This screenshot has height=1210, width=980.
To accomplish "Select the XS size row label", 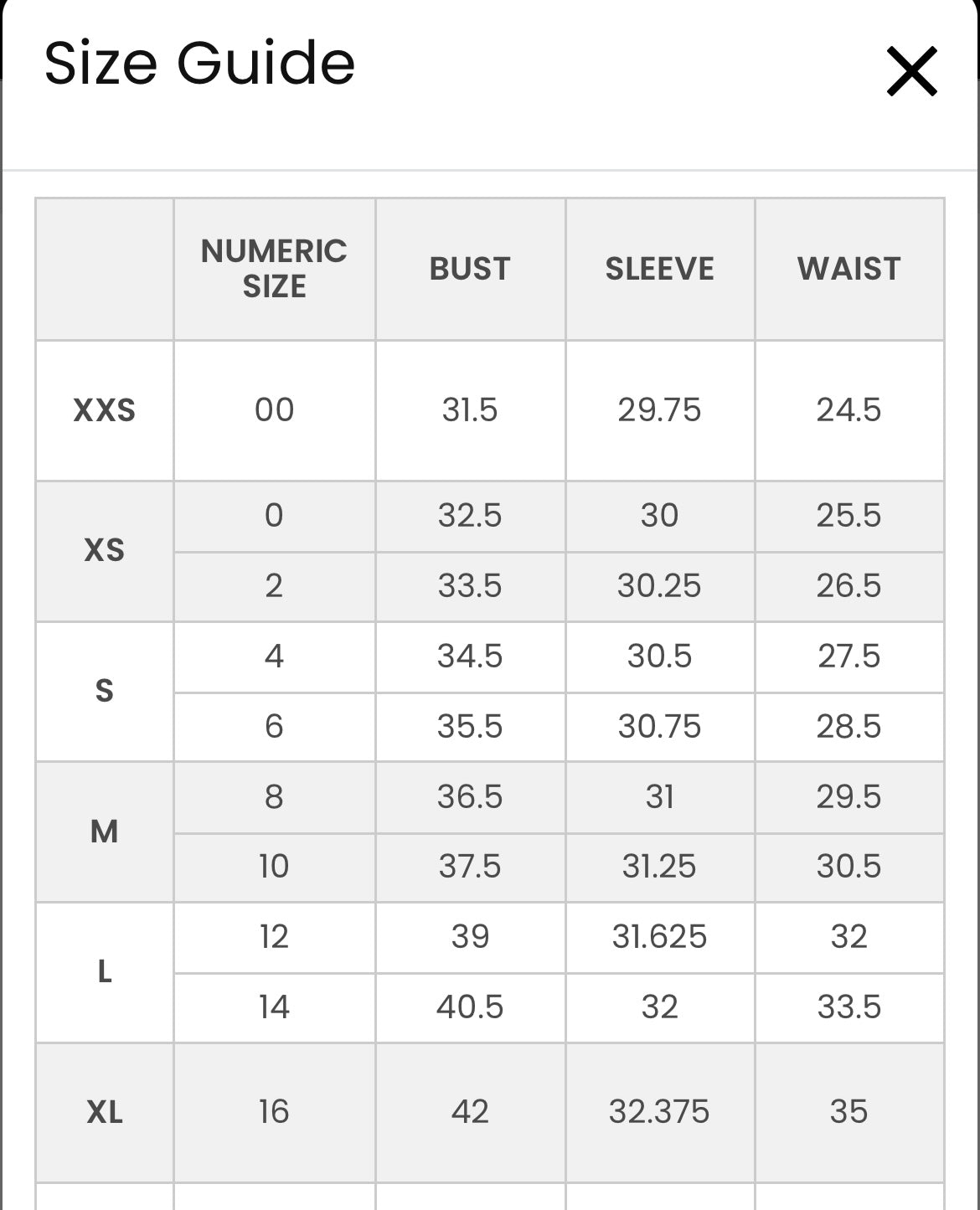I will [105, 550].
